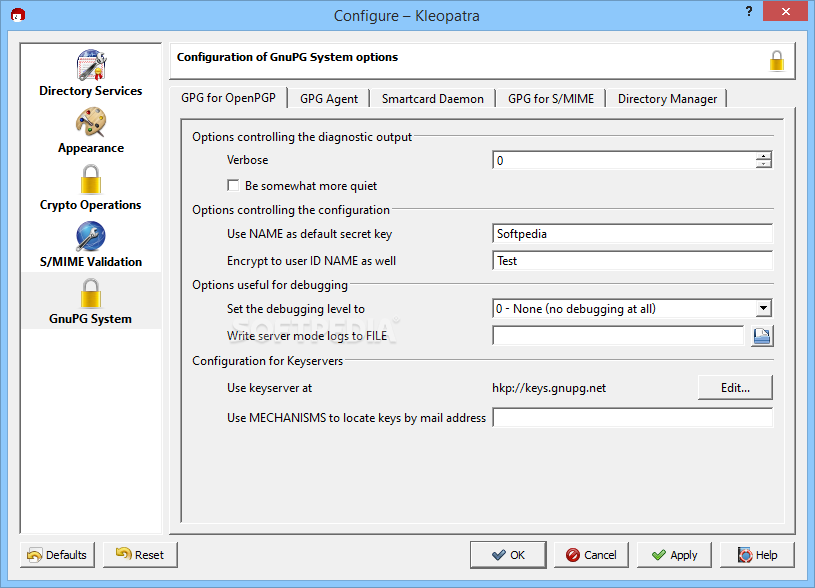
Task: Click the Encrypt to user ID field containing Test
Action: pos(633,261)
